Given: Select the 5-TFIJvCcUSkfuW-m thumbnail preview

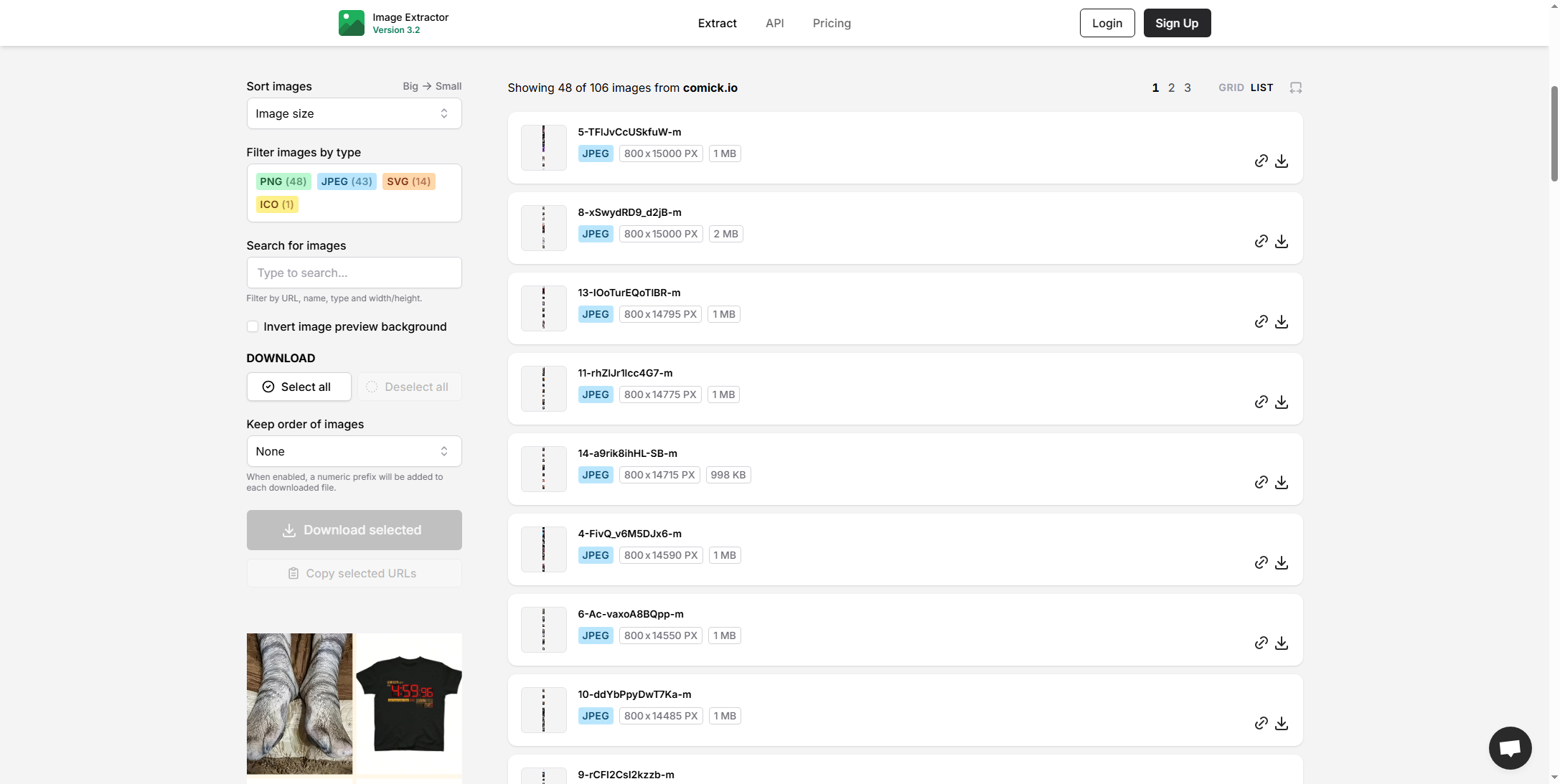Looking at the screenshot, I should tap(543, 148).
